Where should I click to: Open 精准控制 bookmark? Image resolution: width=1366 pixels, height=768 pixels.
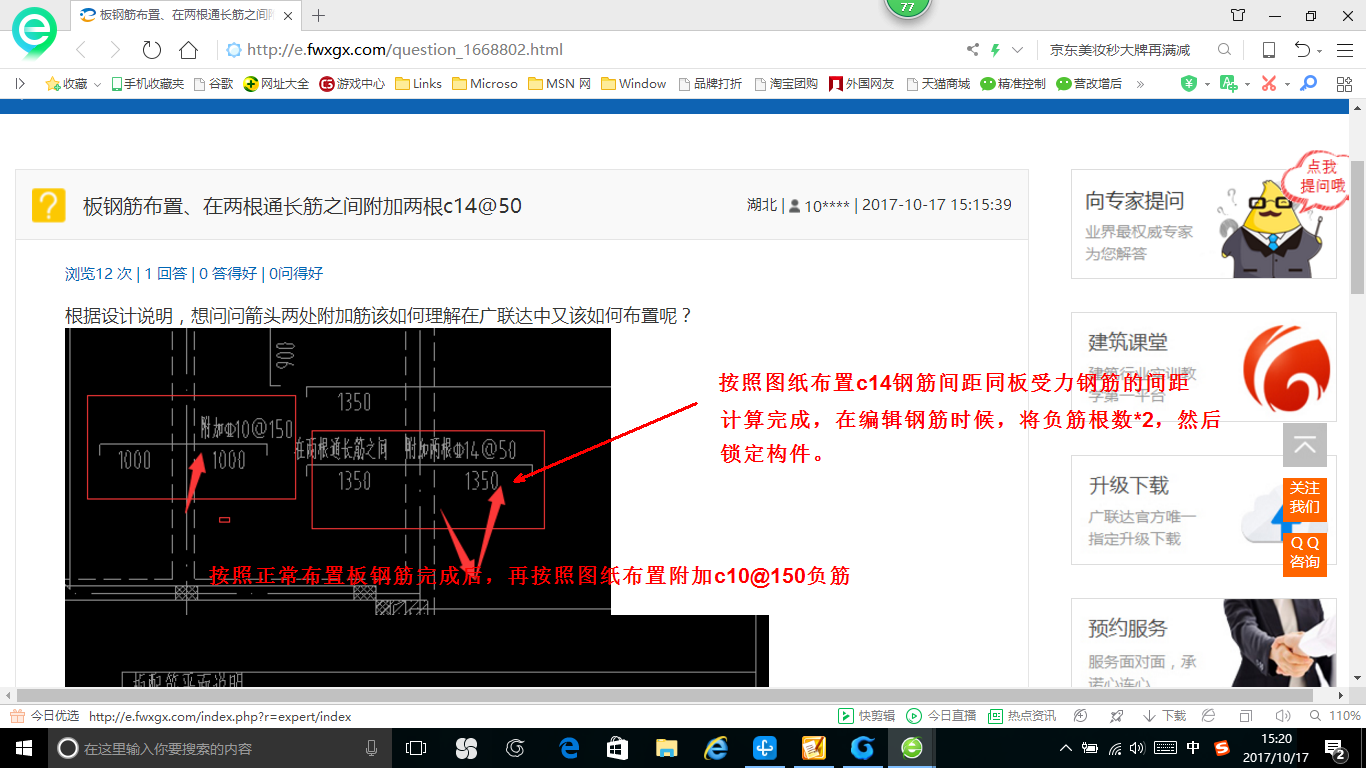[1013, 84]
